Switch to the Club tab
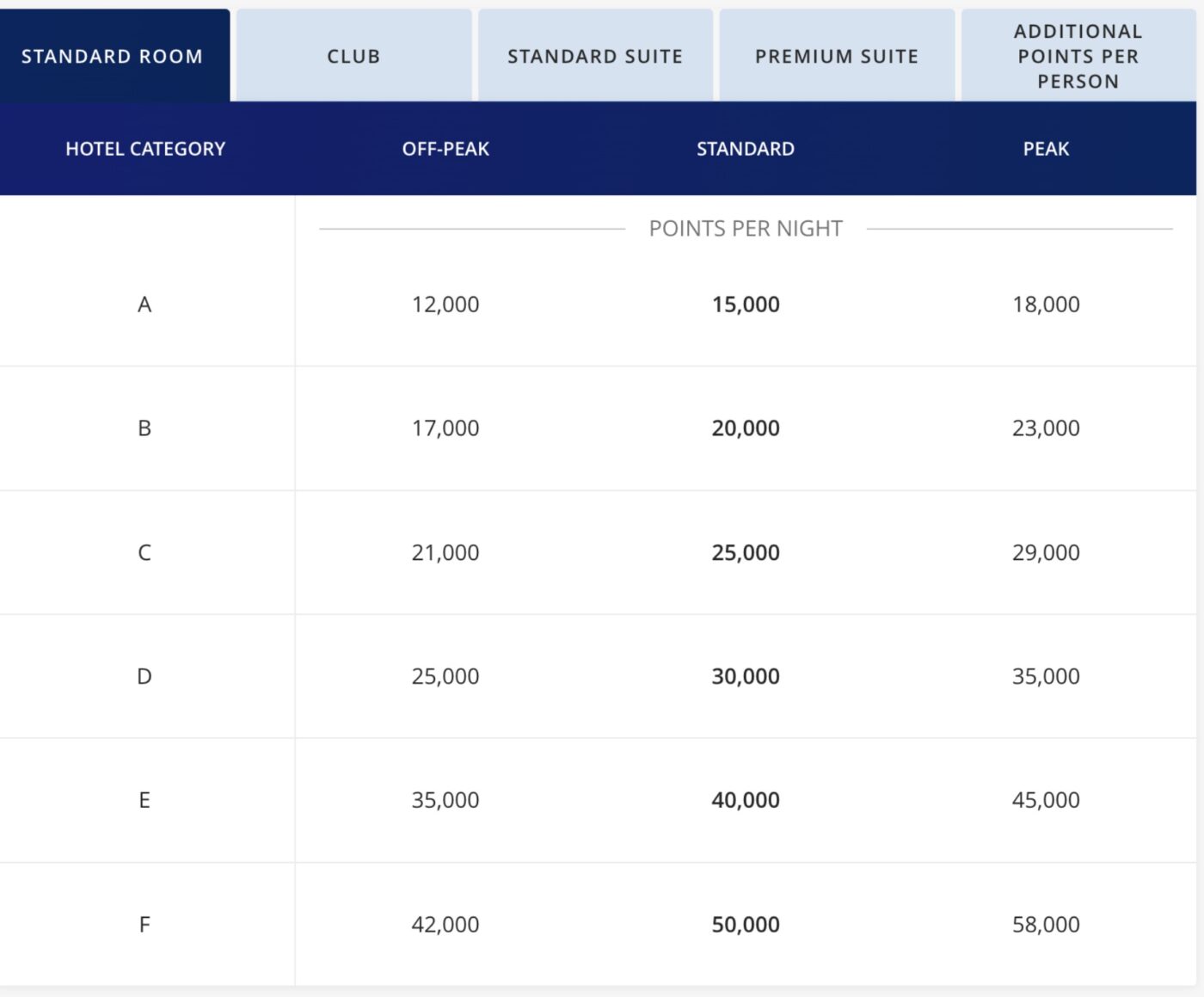Viewport: 1204px width, 997px height. (x=353, y=56)
